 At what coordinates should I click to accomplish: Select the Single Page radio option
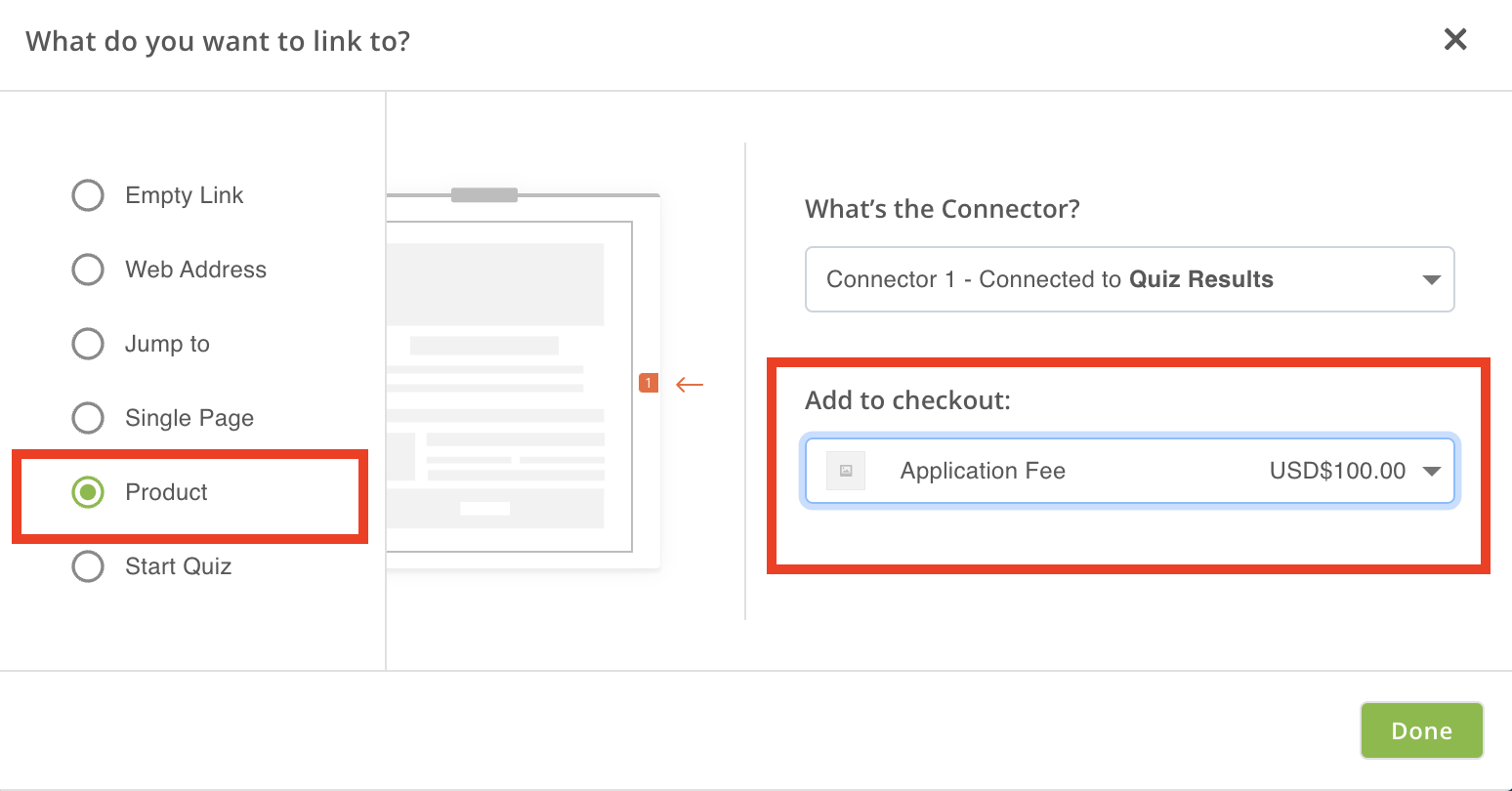88,418
